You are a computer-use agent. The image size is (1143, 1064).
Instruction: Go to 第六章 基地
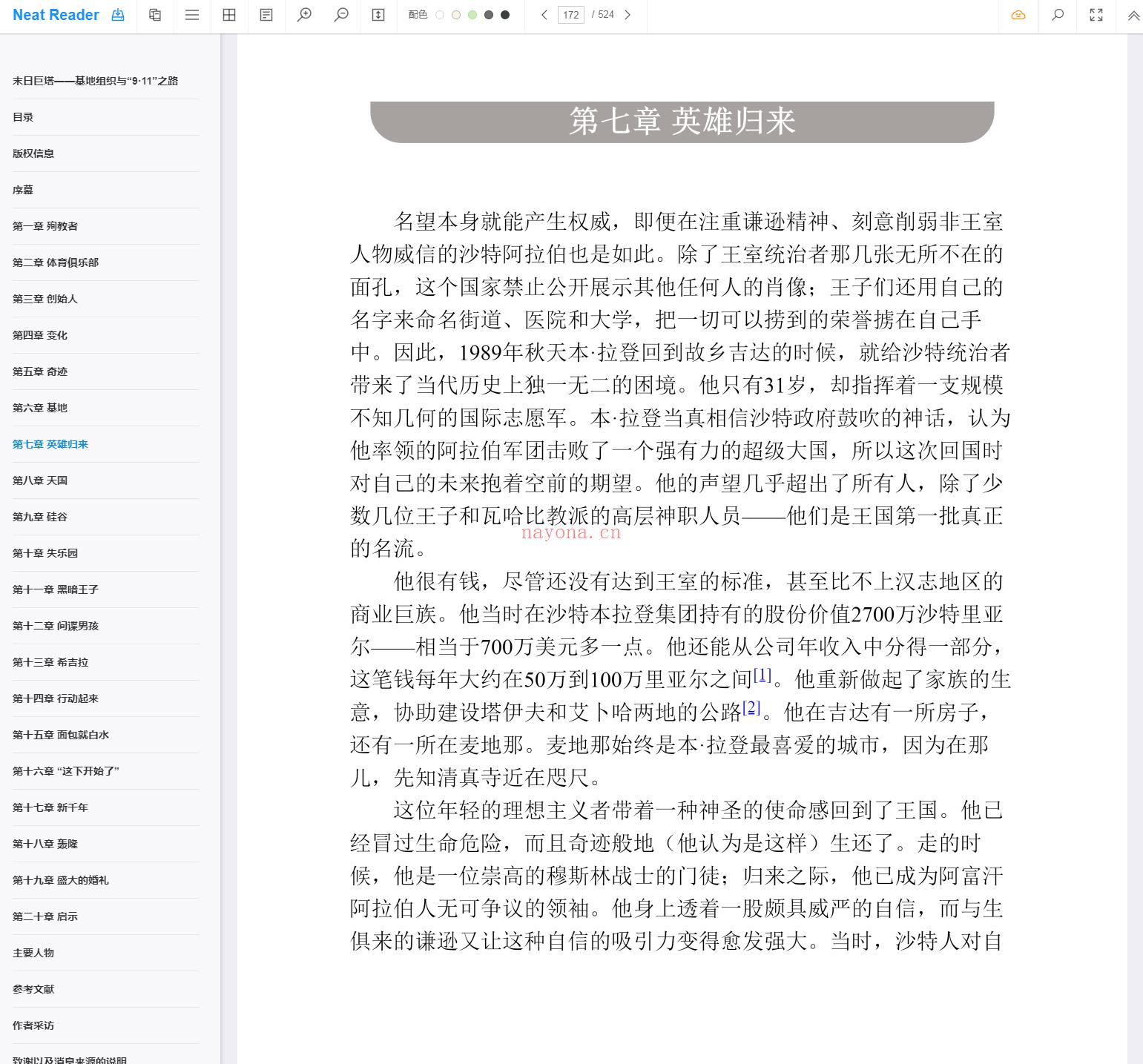click(x=40, y=408)
